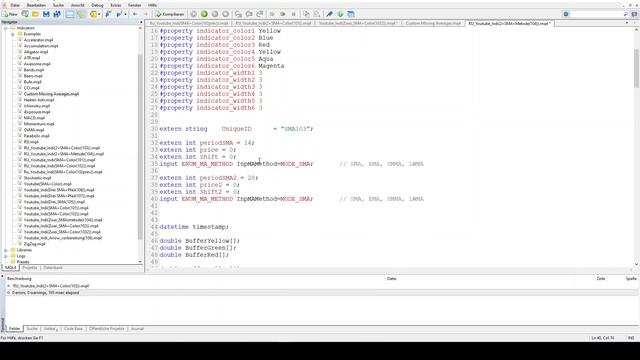Viewport: 640px width, 360px height.
Task: Select Stochastic.mq4 in the Navigator tree
Action: tap(37, 178)
